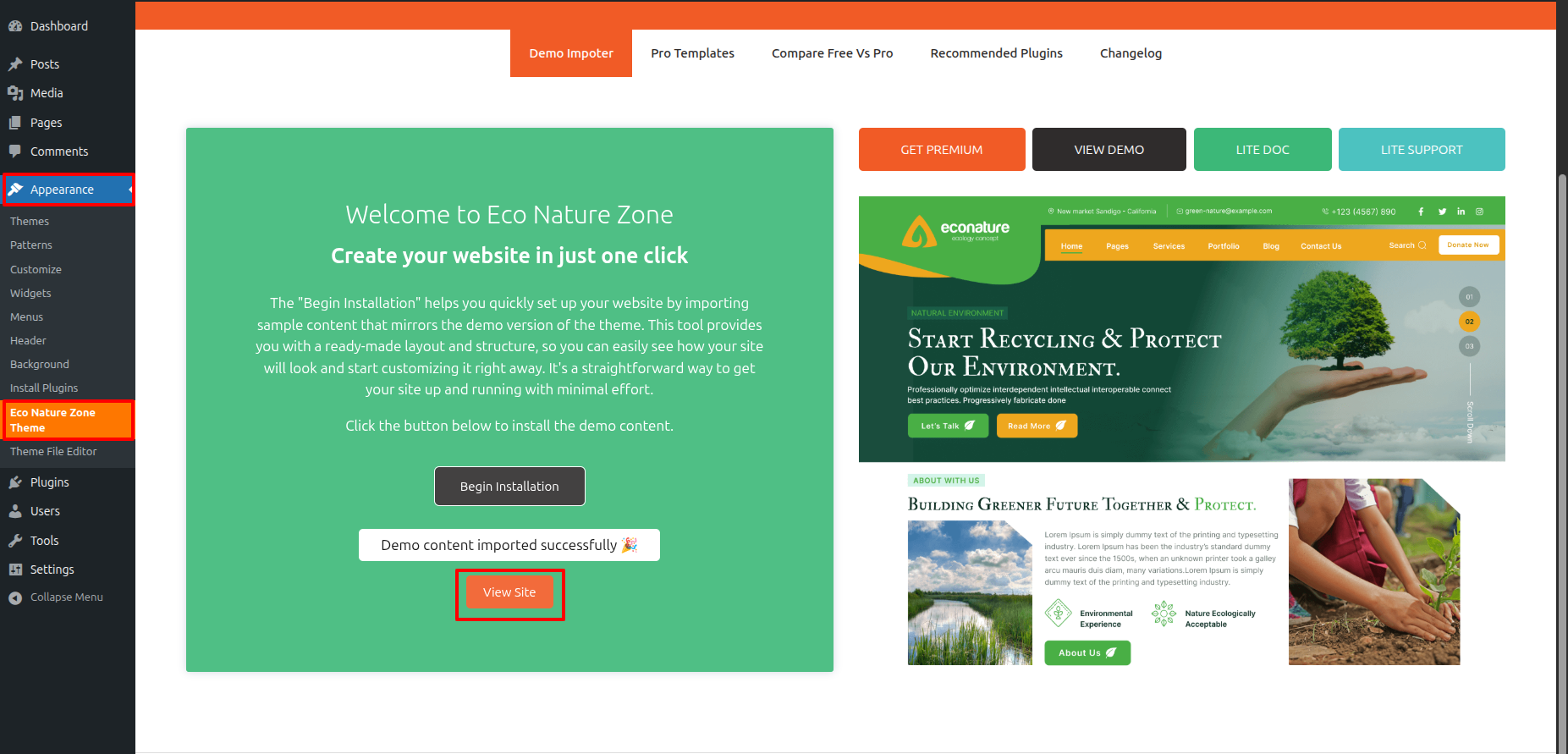Open Media via its sidebar icon
The image size is (1568, 754).
(15, 93)
